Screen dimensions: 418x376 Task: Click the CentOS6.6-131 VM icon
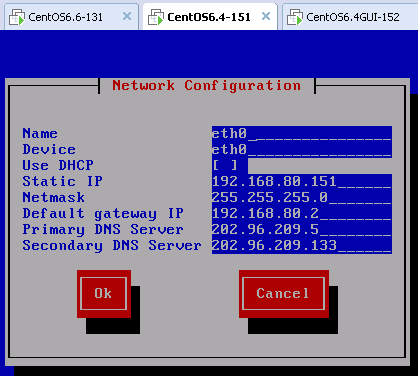click(x=17, y=17)
